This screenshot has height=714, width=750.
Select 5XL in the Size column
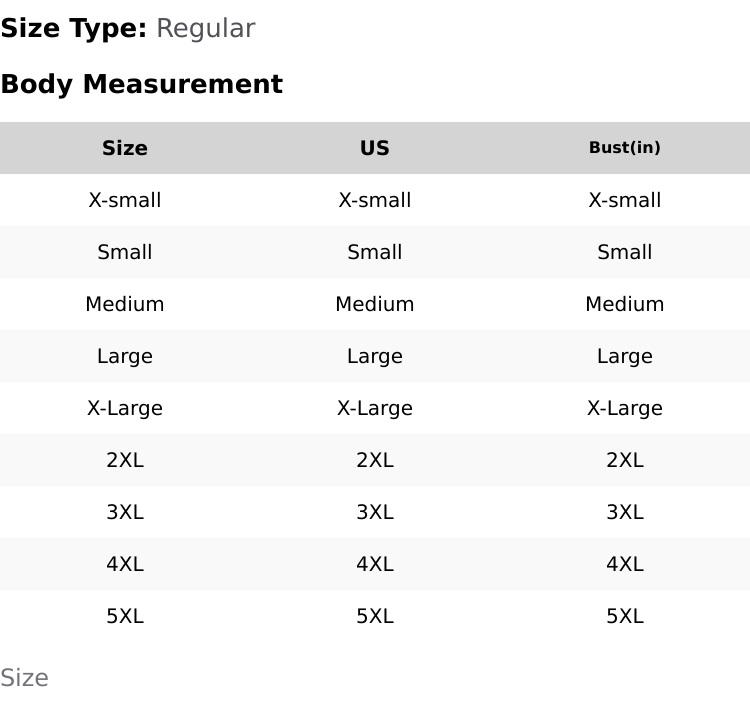tap(125, 616)
